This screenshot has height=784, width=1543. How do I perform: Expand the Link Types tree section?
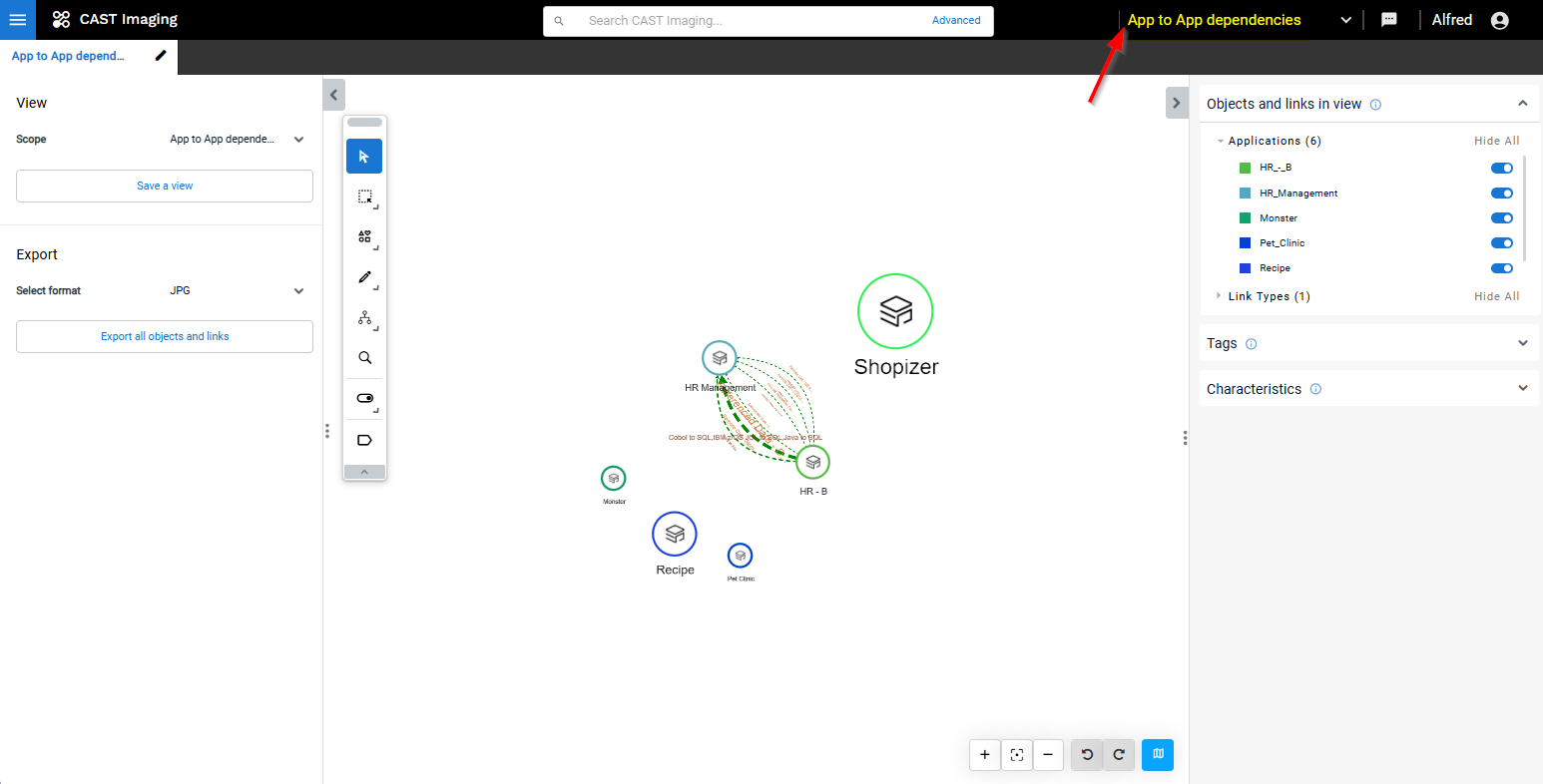[1219, 296]
